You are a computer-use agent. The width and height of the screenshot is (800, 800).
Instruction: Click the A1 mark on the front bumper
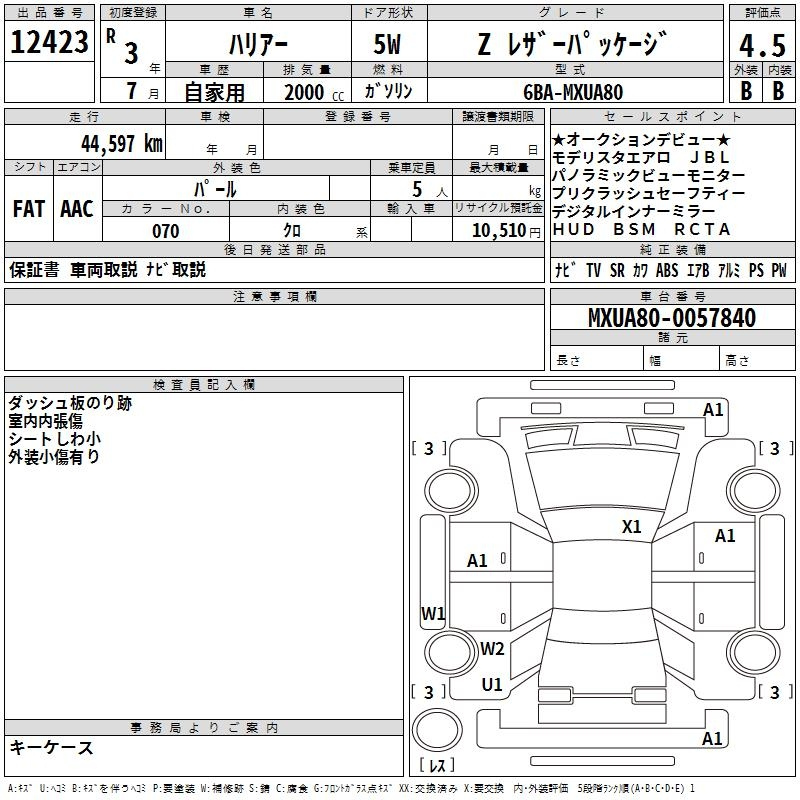(713, 410)
